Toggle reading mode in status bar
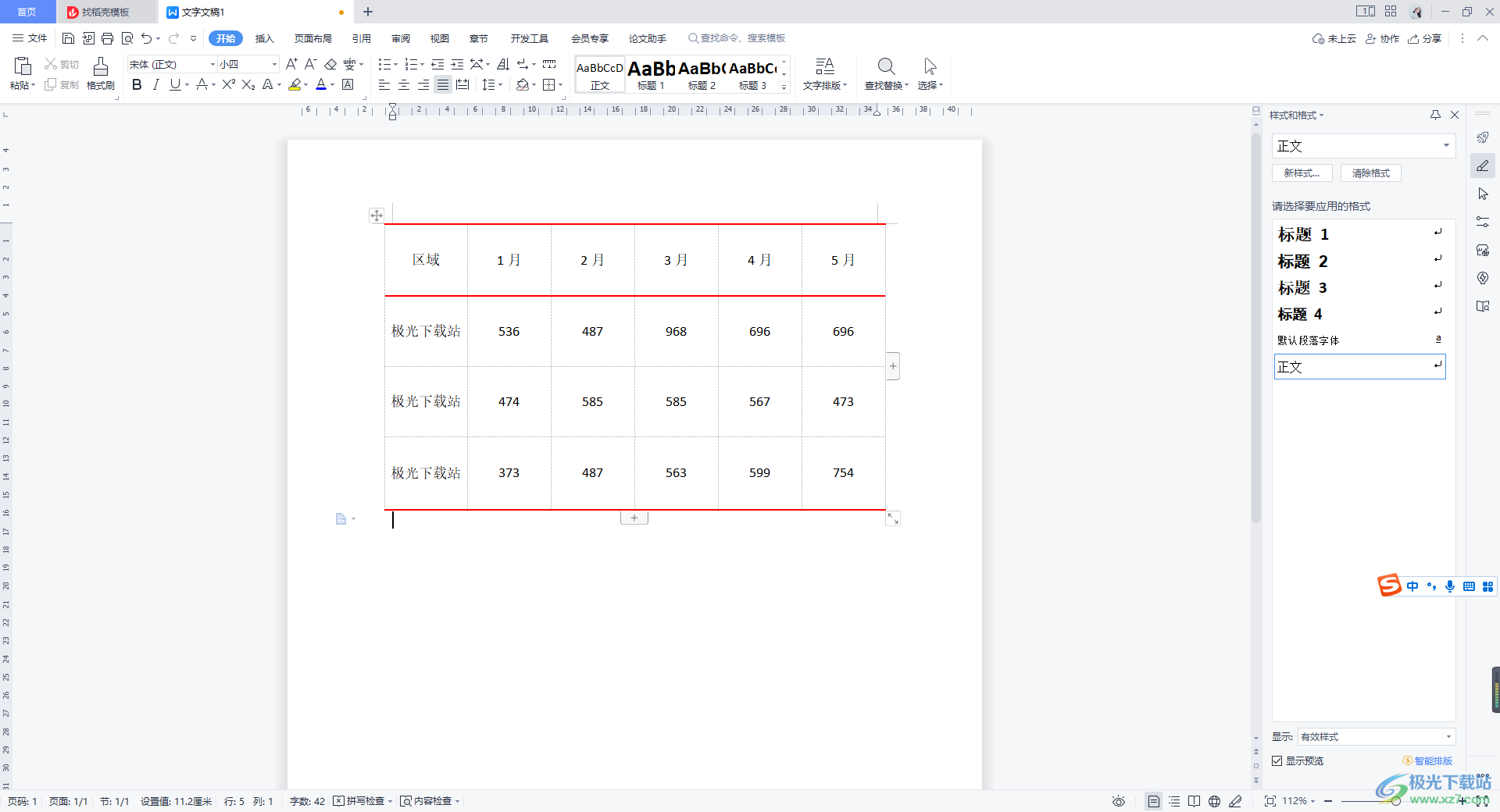Viewport: 1500px width, 812px height. 1194,801
